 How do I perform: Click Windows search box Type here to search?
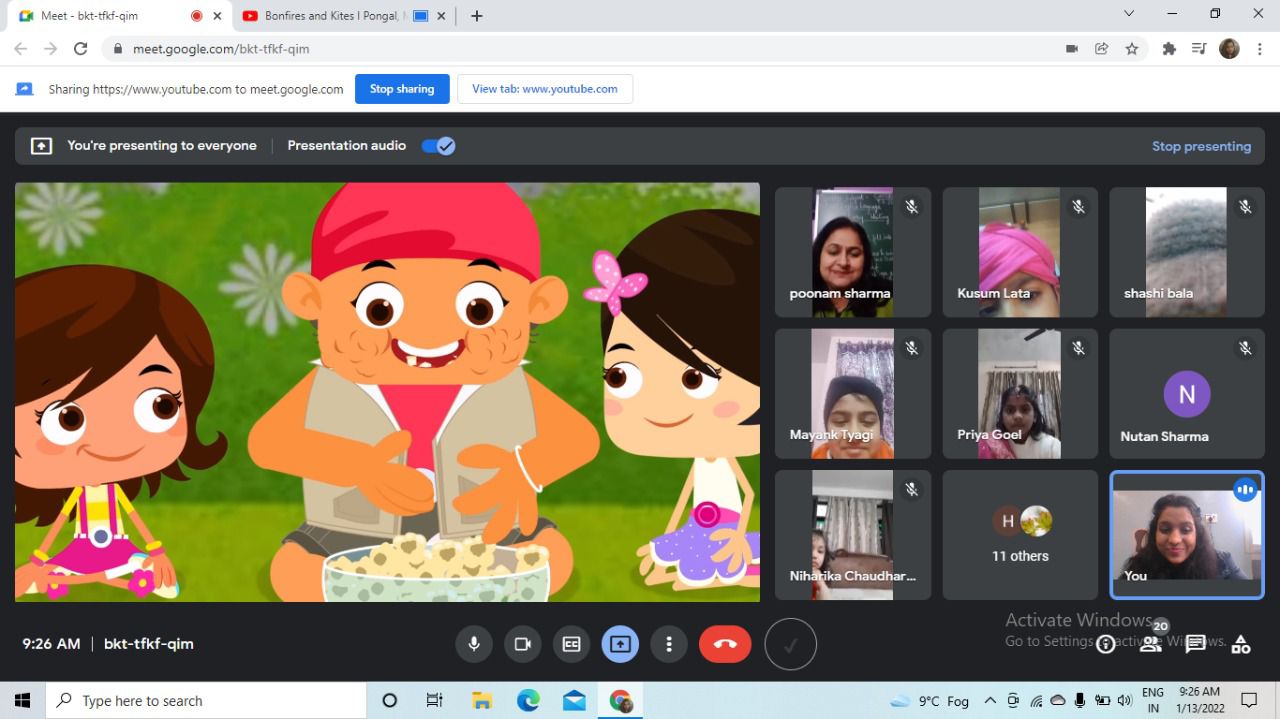click(206, 701)
